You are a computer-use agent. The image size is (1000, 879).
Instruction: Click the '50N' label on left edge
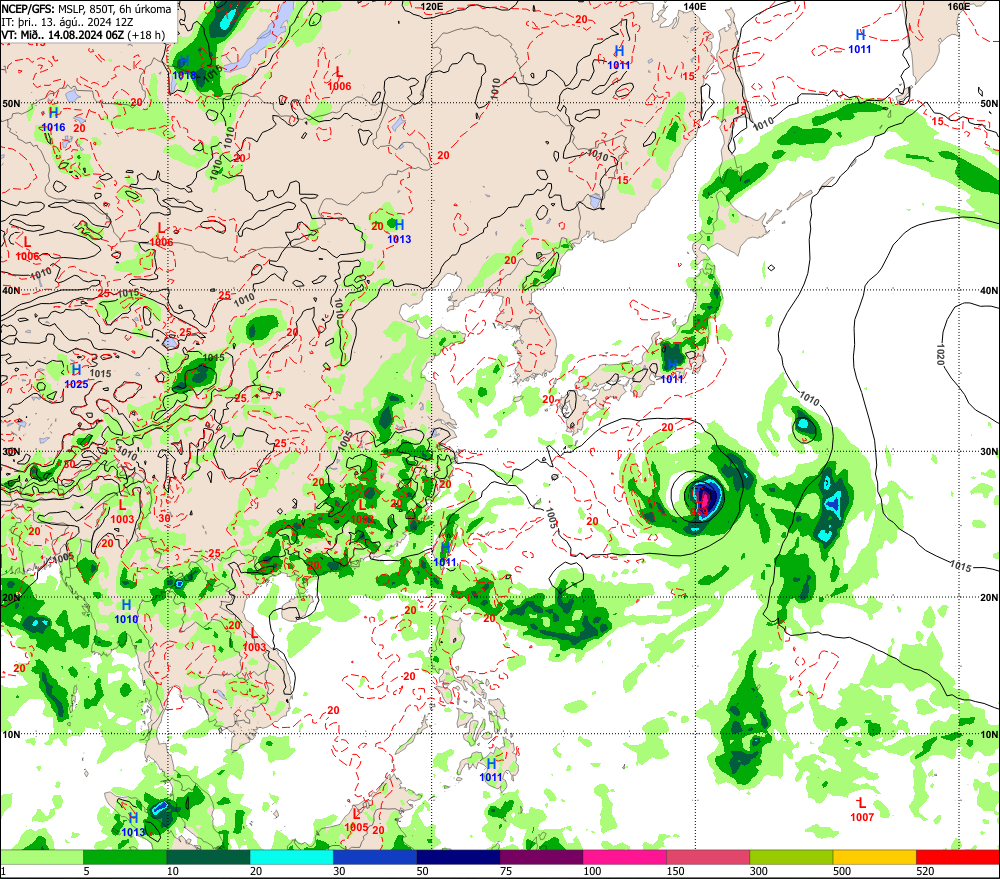pos(11,104)
